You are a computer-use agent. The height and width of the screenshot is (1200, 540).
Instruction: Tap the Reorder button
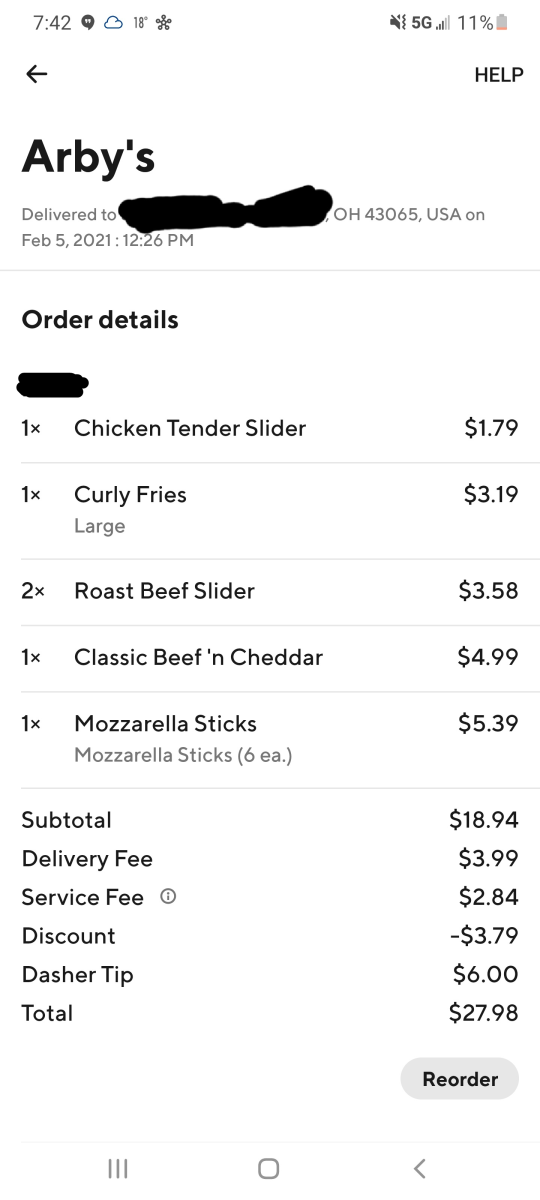tap(460, 1079)
